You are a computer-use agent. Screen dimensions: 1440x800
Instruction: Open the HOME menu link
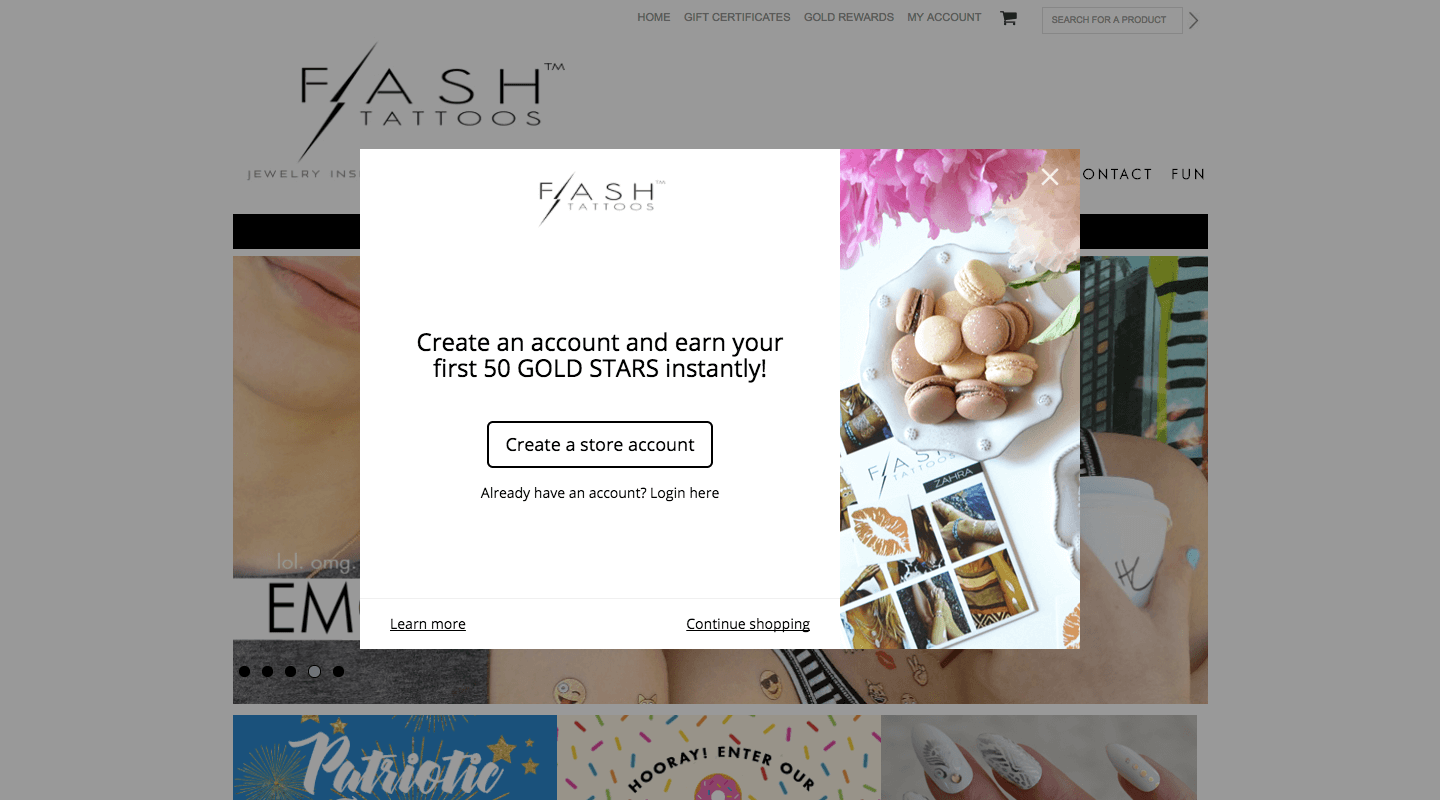tap(654, 17)
